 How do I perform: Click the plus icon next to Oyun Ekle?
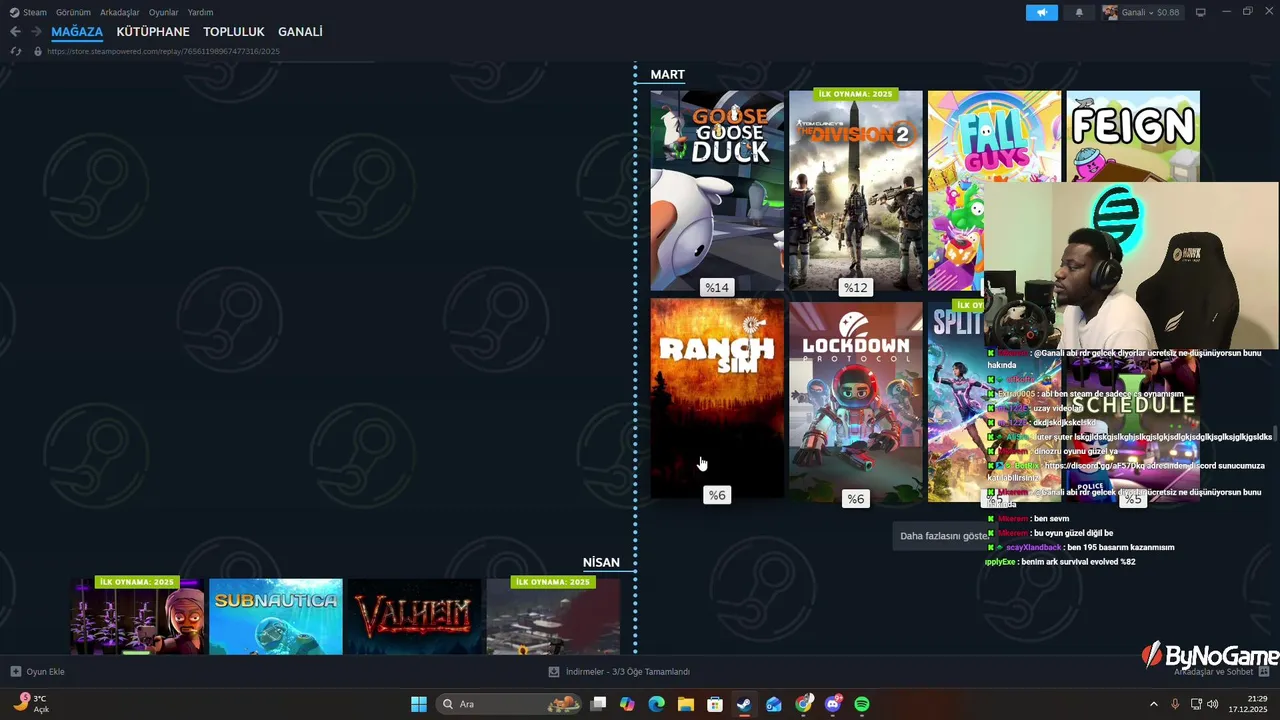tap(15, 672)
